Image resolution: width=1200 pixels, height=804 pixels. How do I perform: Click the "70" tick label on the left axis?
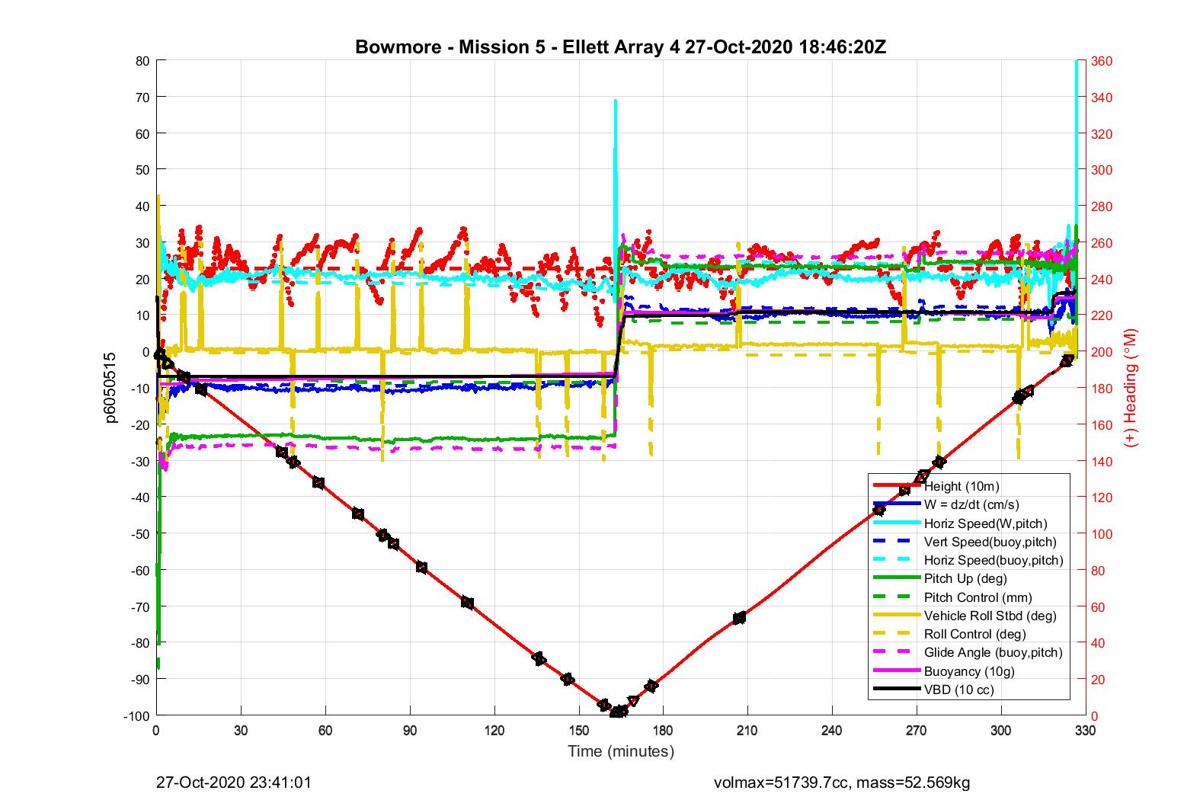[142, 97]
